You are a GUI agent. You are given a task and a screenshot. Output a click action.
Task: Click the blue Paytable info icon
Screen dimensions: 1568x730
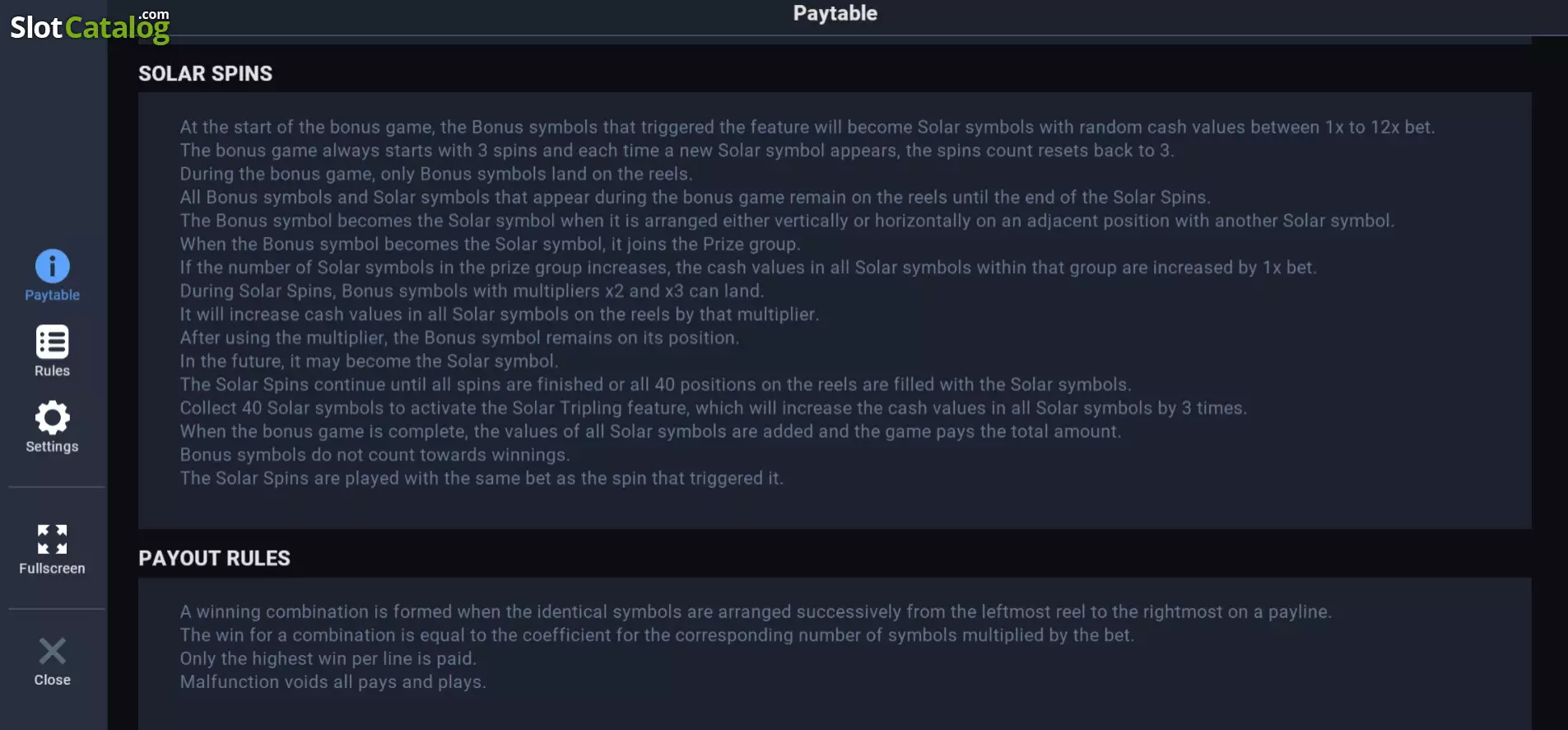[52, 266]
